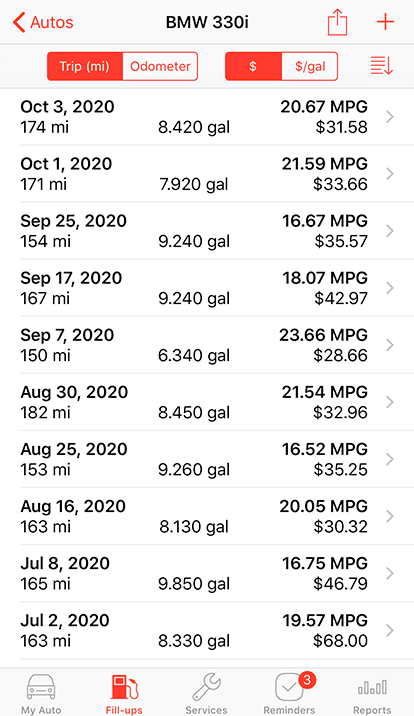This screenshot has width=414, height=716.
Task: Expand Aug 30, 2020 entry chevron
Action: pyautogui.click(x=389, y=402)
